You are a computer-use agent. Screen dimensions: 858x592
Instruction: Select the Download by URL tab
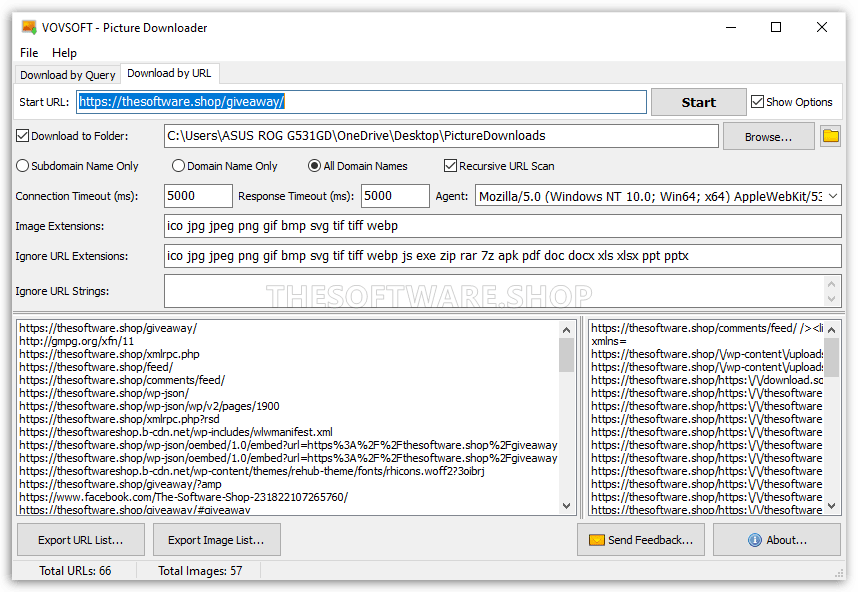169,73
